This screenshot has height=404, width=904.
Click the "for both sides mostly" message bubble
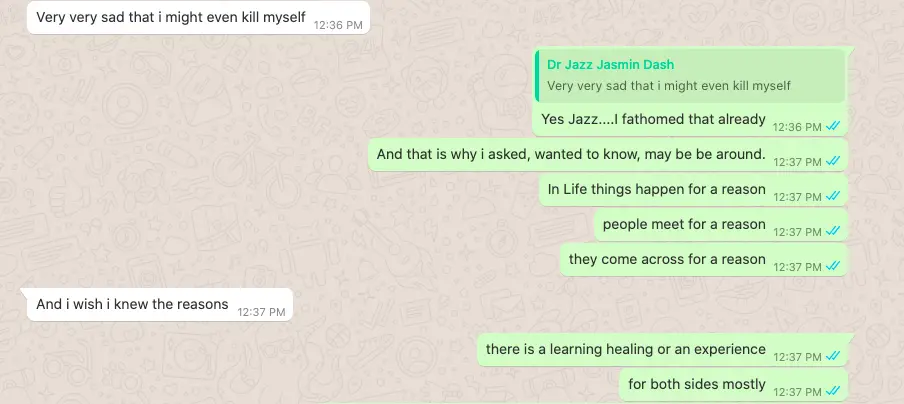(x=733, y=385)
